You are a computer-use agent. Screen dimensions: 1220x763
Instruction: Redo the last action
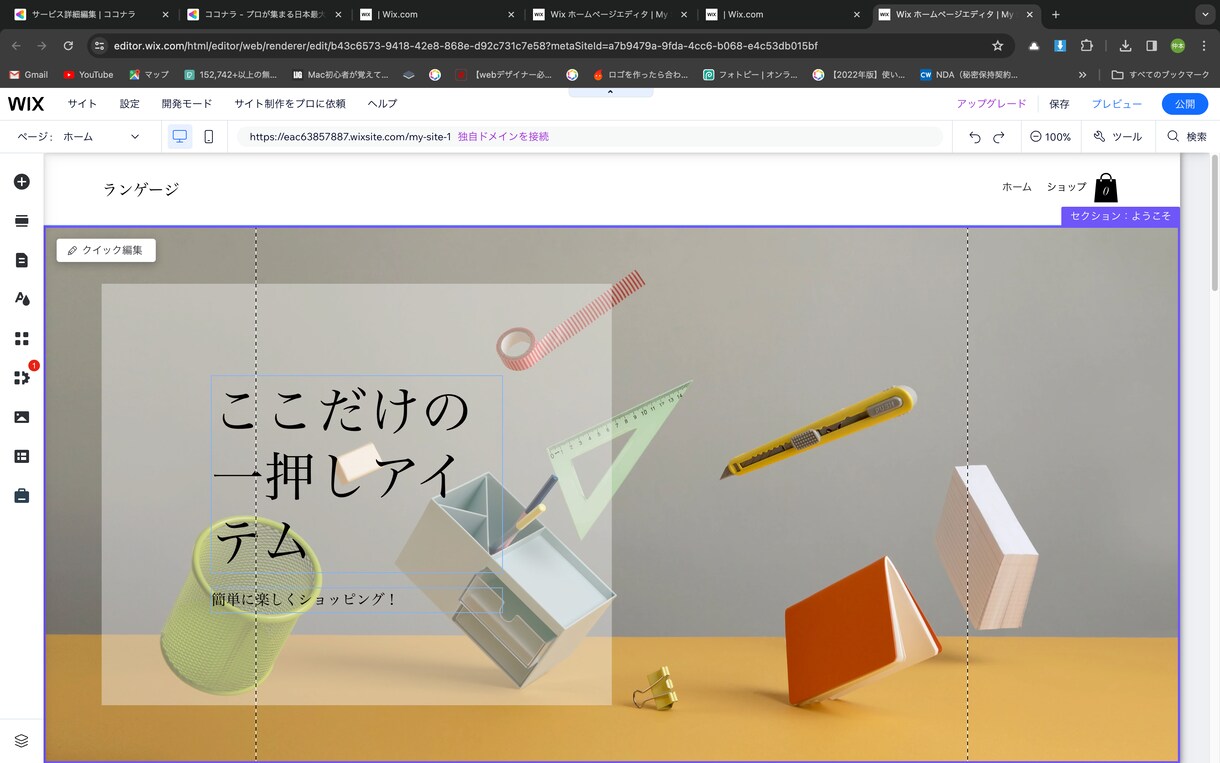(x=998, y=137)
